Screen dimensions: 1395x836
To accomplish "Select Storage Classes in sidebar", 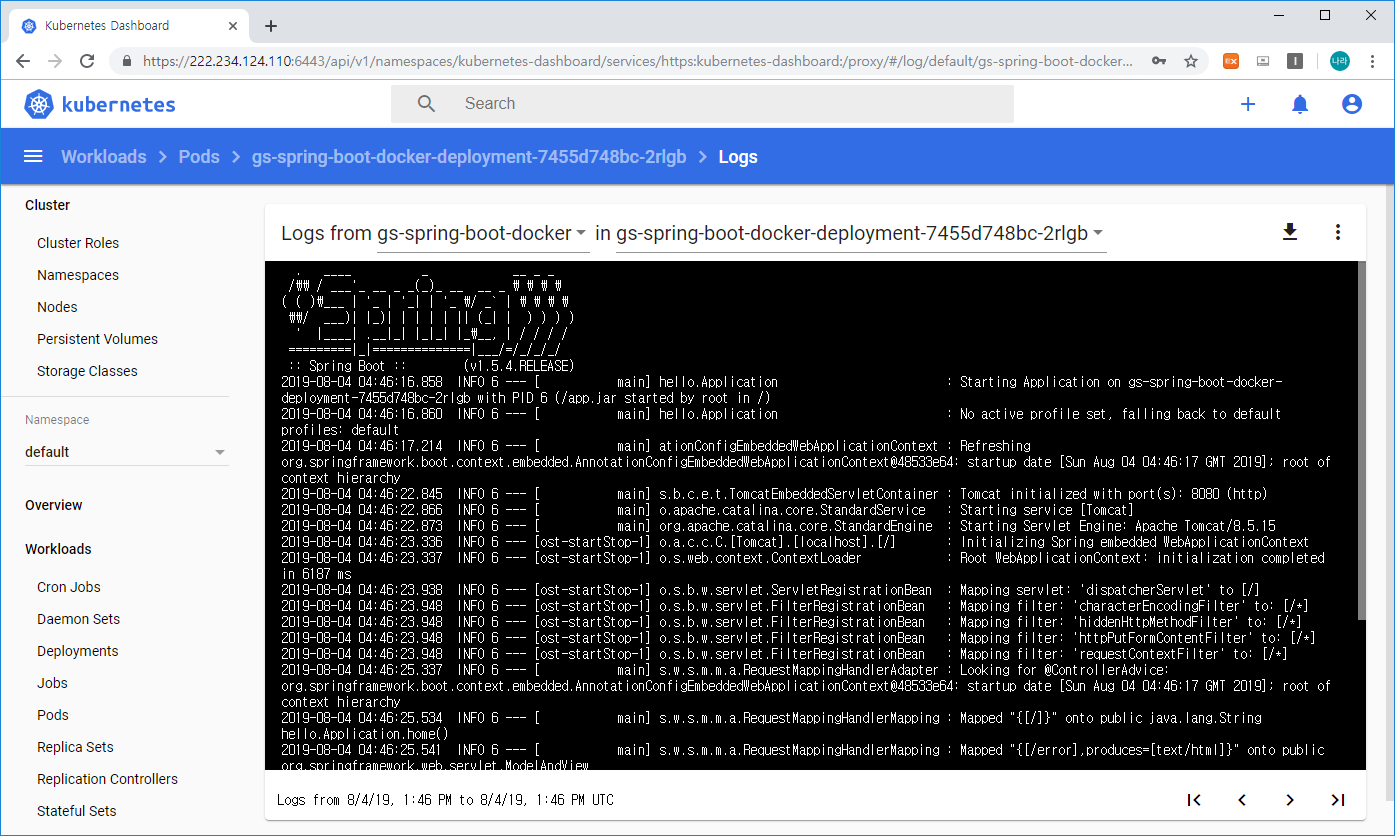I will point(87,371).
